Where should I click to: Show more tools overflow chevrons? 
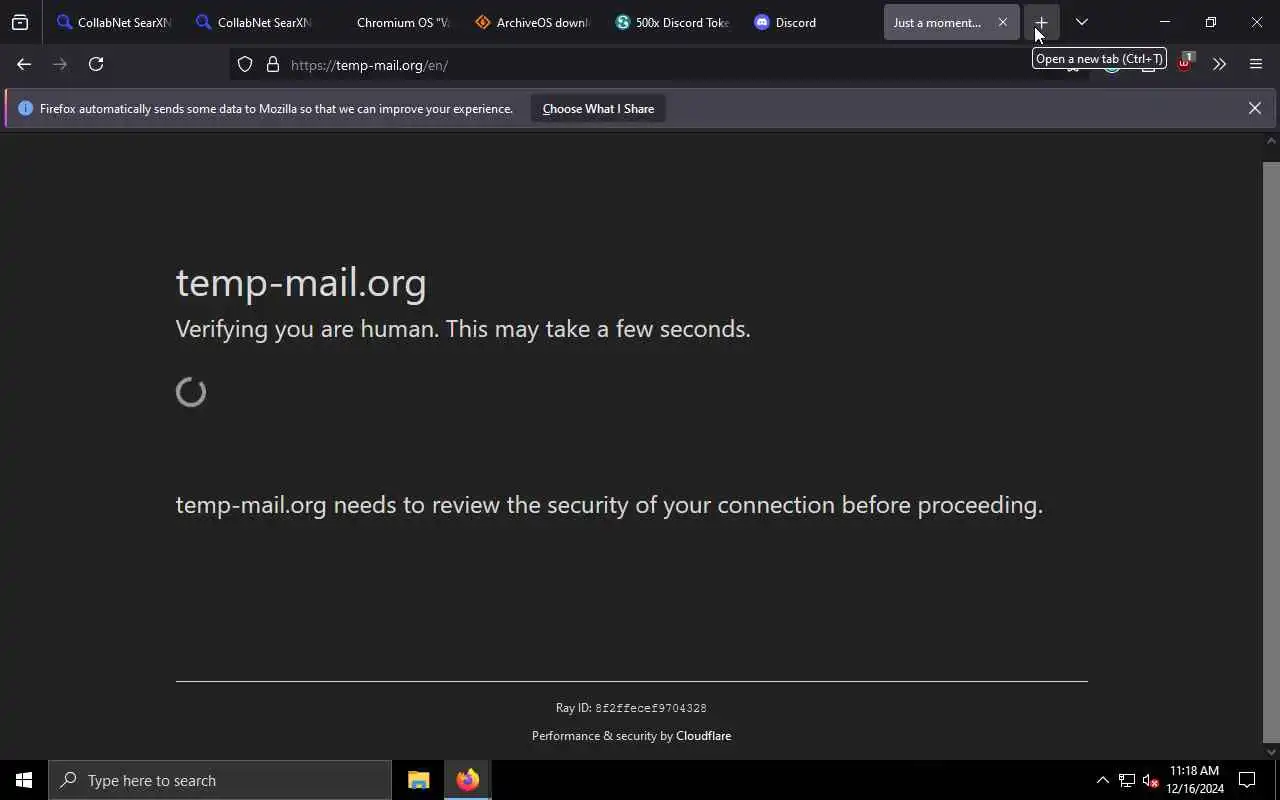(x=1219, y=64)
